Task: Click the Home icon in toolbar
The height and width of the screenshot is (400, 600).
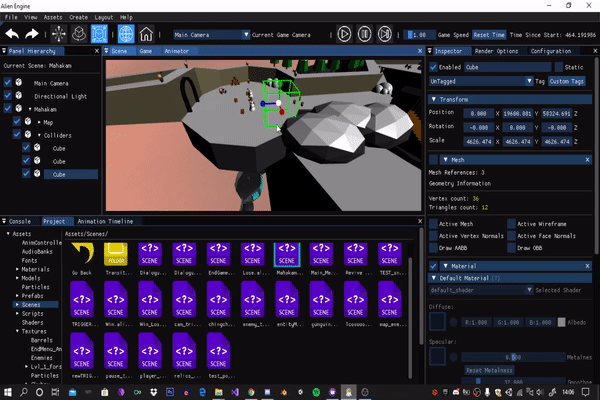Action: point(146,34)
